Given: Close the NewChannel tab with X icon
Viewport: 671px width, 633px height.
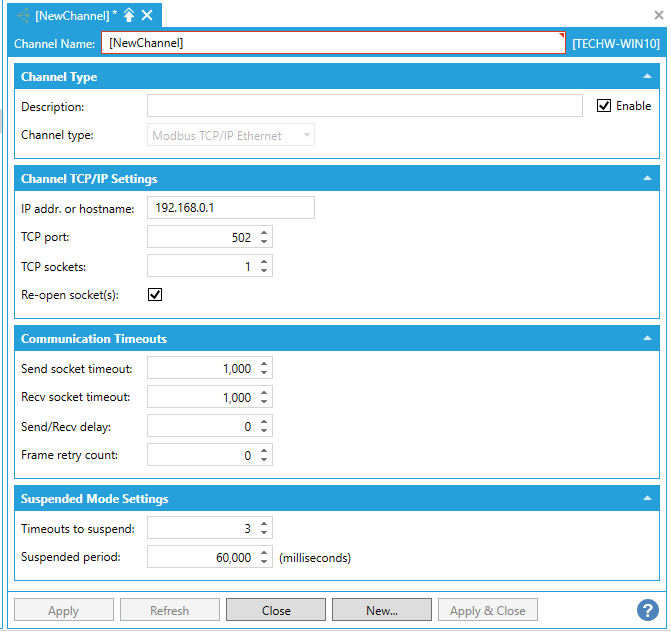Looking at the screenshot, I should [147, 15].
